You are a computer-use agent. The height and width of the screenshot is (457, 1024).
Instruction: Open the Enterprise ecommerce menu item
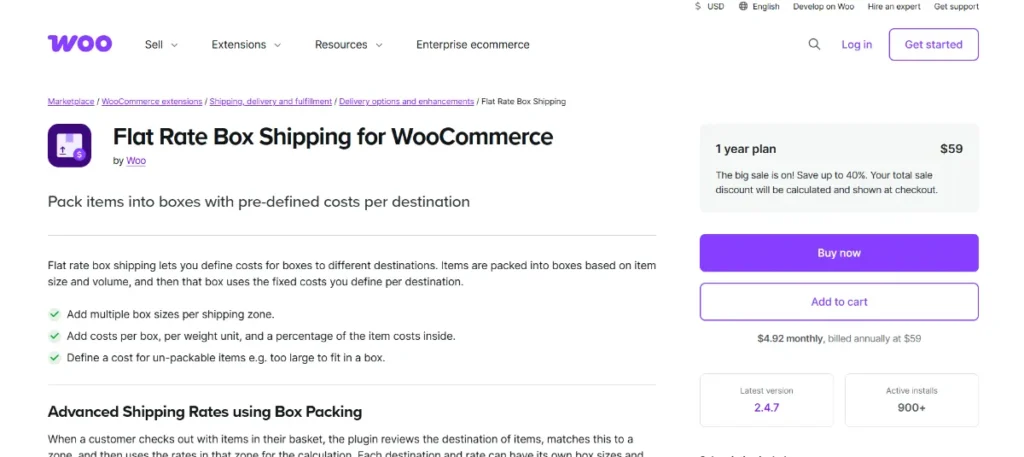(x=473, y=44)
